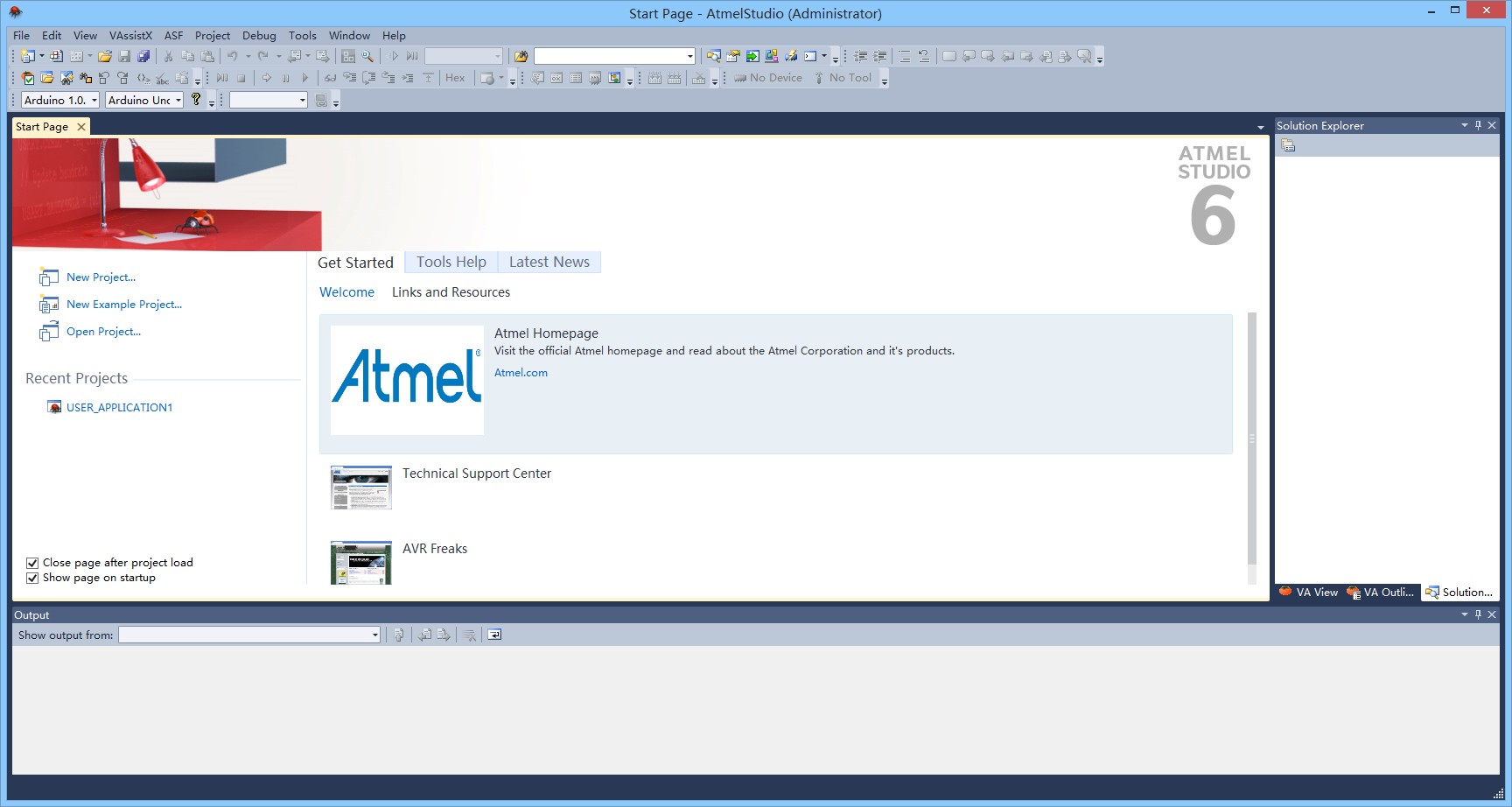
Task: Click the Arduino help question mark icon
Action: coord(196,100)
